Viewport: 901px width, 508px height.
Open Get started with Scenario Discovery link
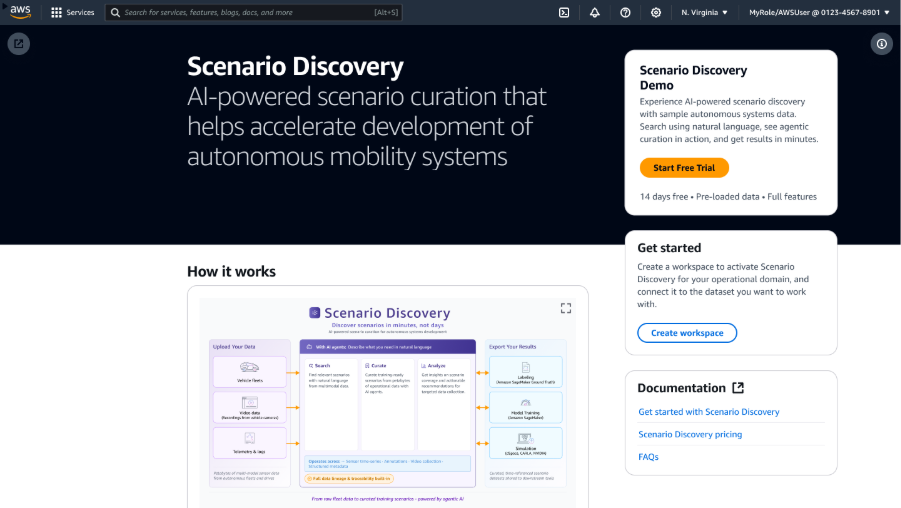(709, 411)
